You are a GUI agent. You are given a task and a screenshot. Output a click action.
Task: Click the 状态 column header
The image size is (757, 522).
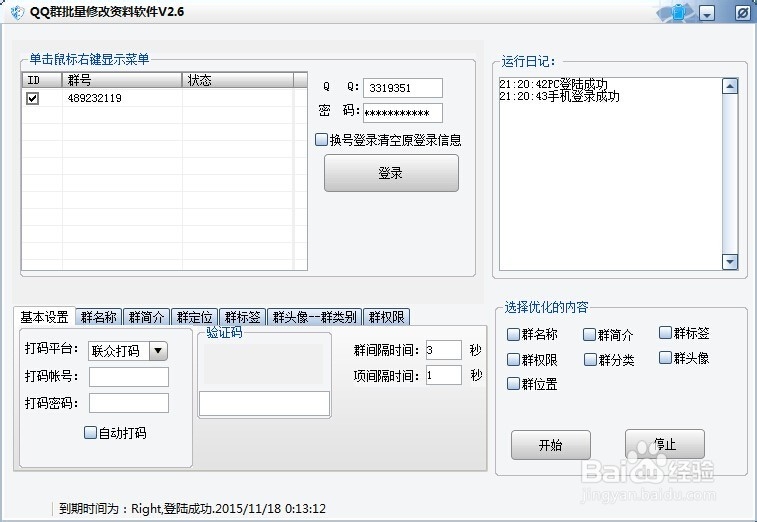coord(238,80)
